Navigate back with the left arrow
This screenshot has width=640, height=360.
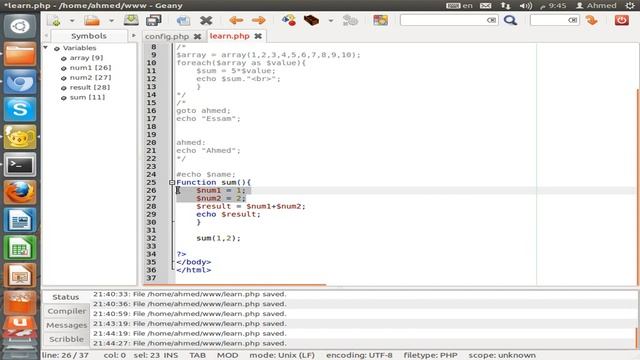[x=236, y=20]
